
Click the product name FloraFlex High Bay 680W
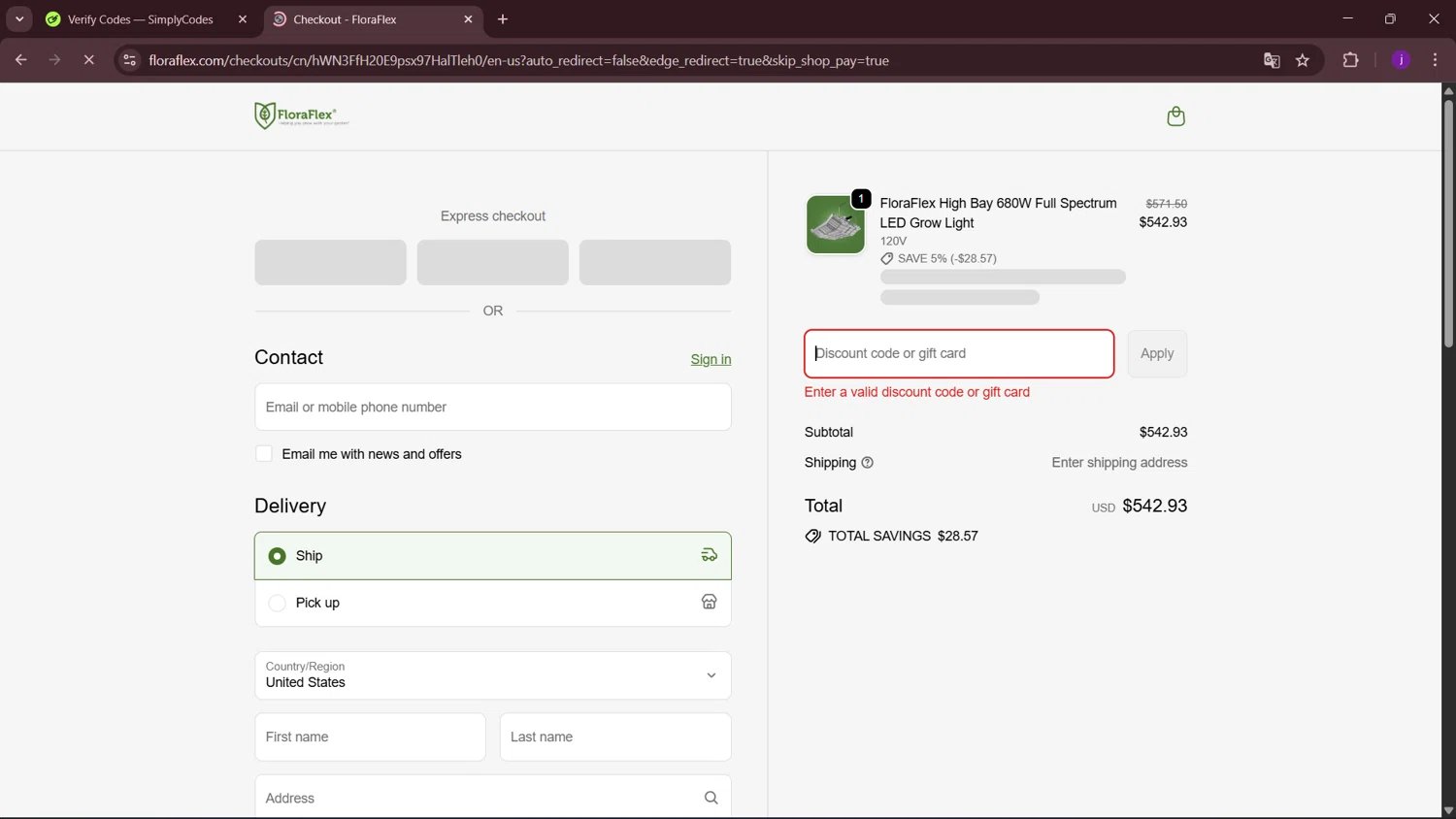click(998, 213)
